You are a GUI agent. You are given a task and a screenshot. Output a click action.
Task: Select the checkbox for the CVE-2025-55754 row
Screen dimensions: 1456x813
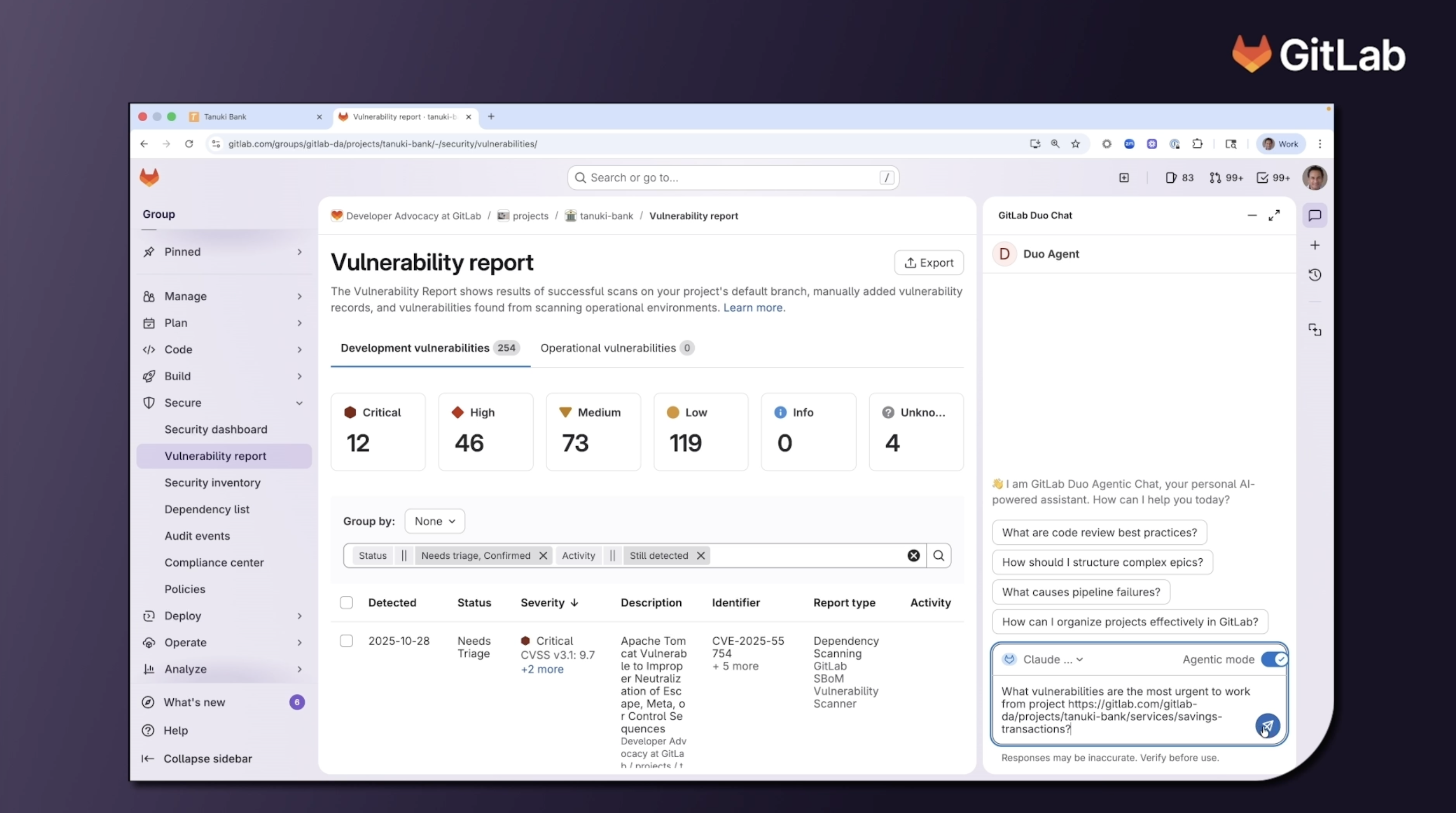pos(347,641)
